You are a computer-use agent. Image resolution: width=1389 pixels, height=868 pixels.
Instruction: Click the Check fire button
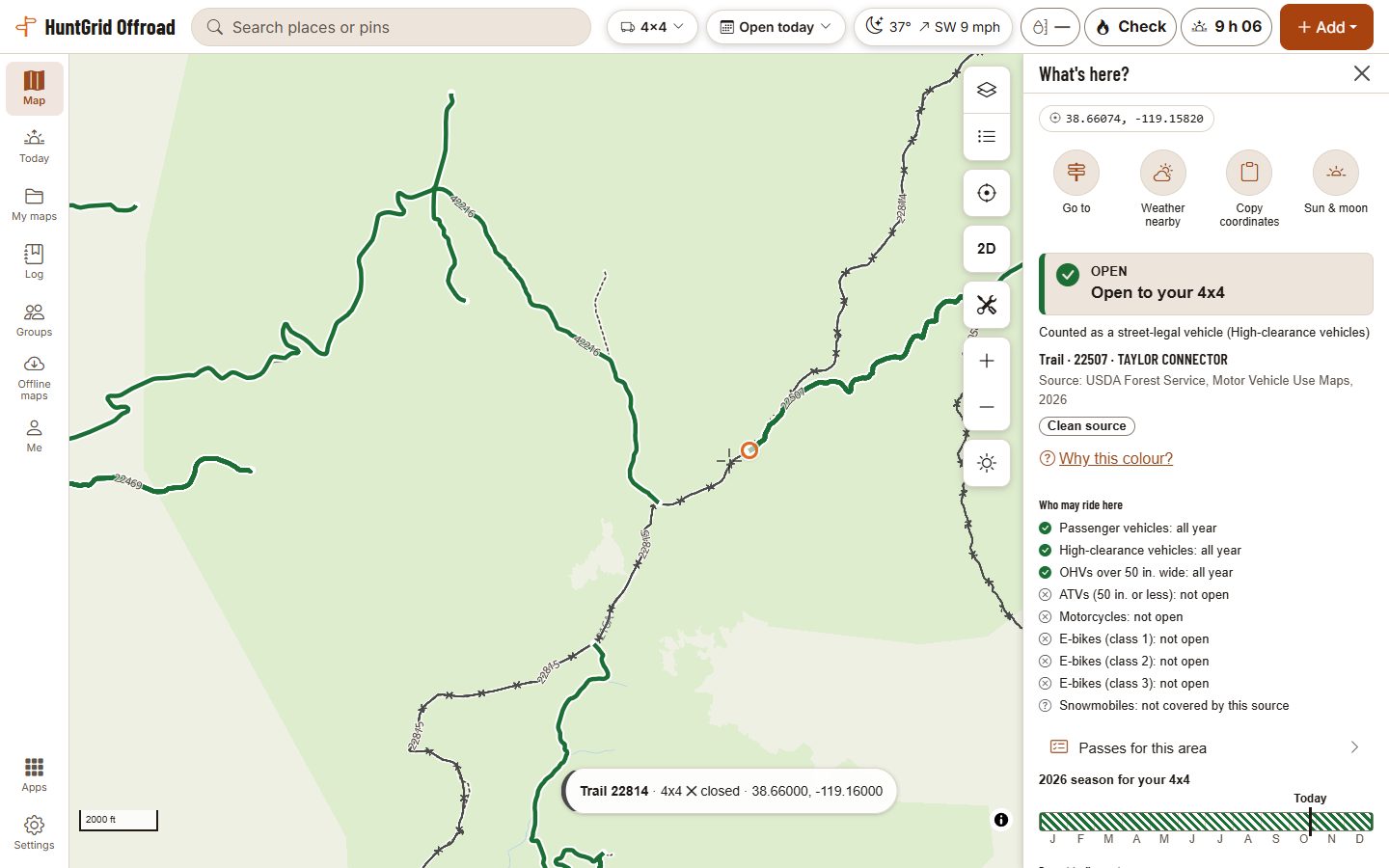[x=1130, y=27]
